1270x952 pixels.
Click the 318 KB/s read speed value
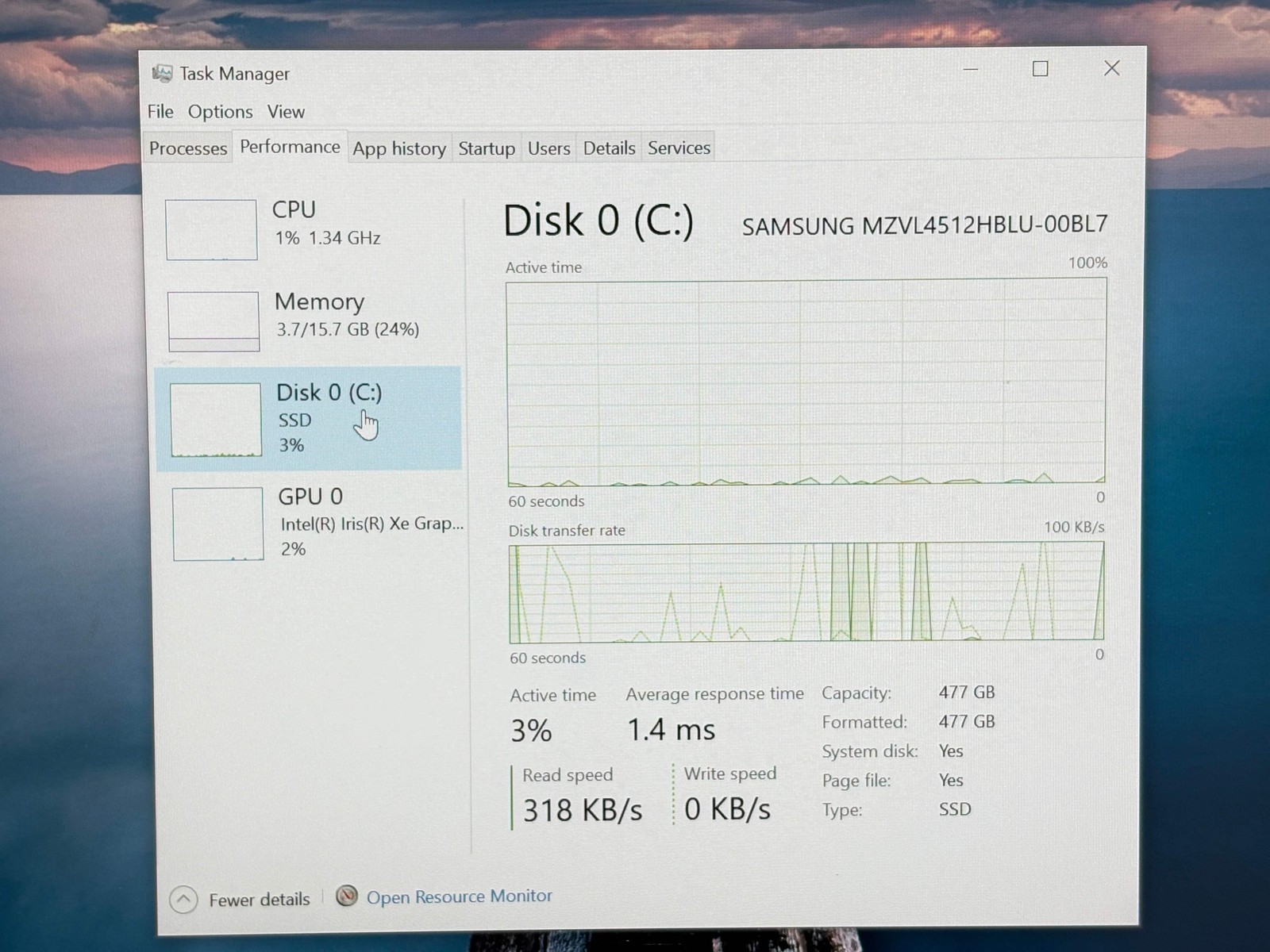pos(583,810)
